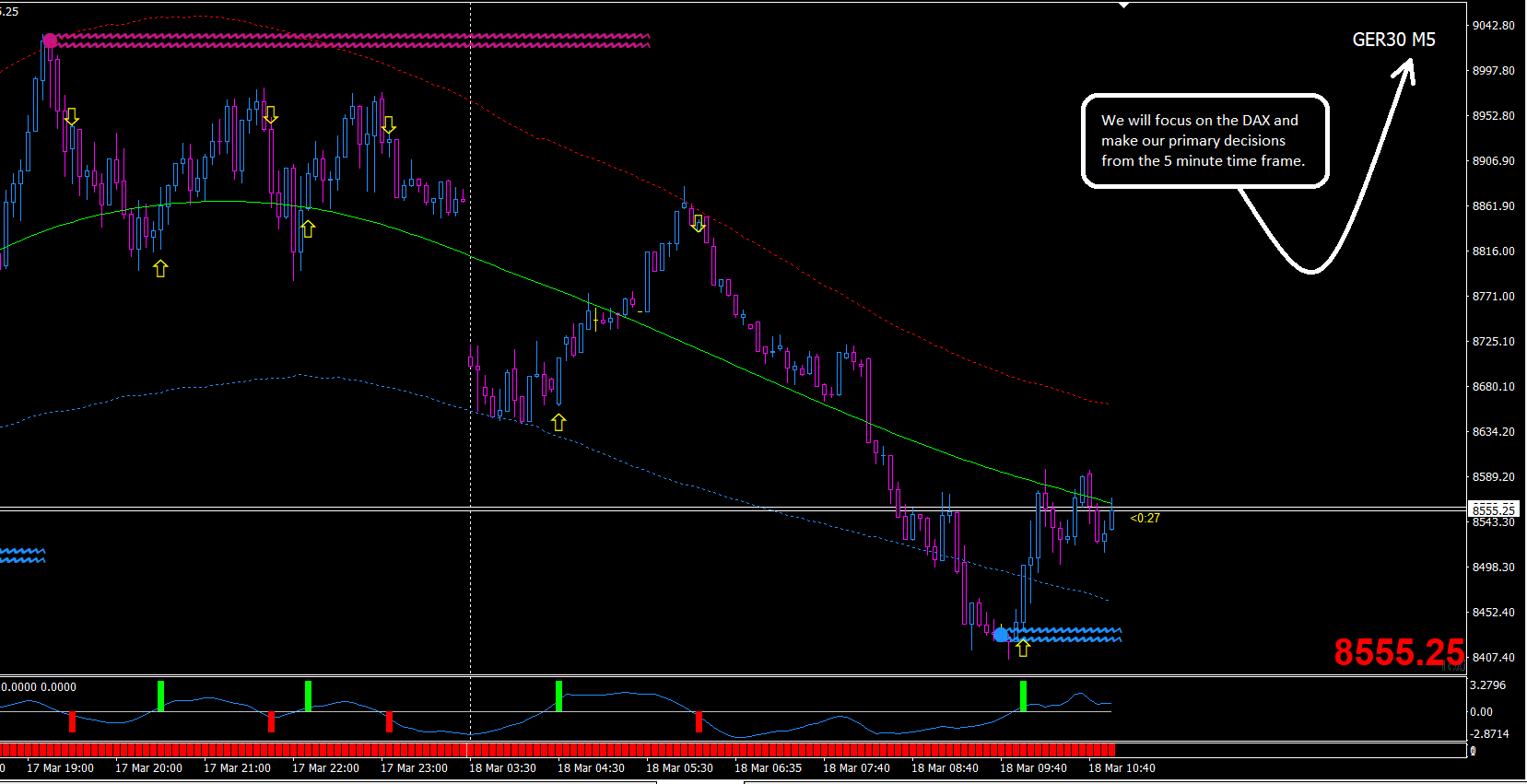This screenshot has width=1527, height=784.
Task: Click the boxed 8555.25 current price on axis
Action: (x=1493, y=509)
